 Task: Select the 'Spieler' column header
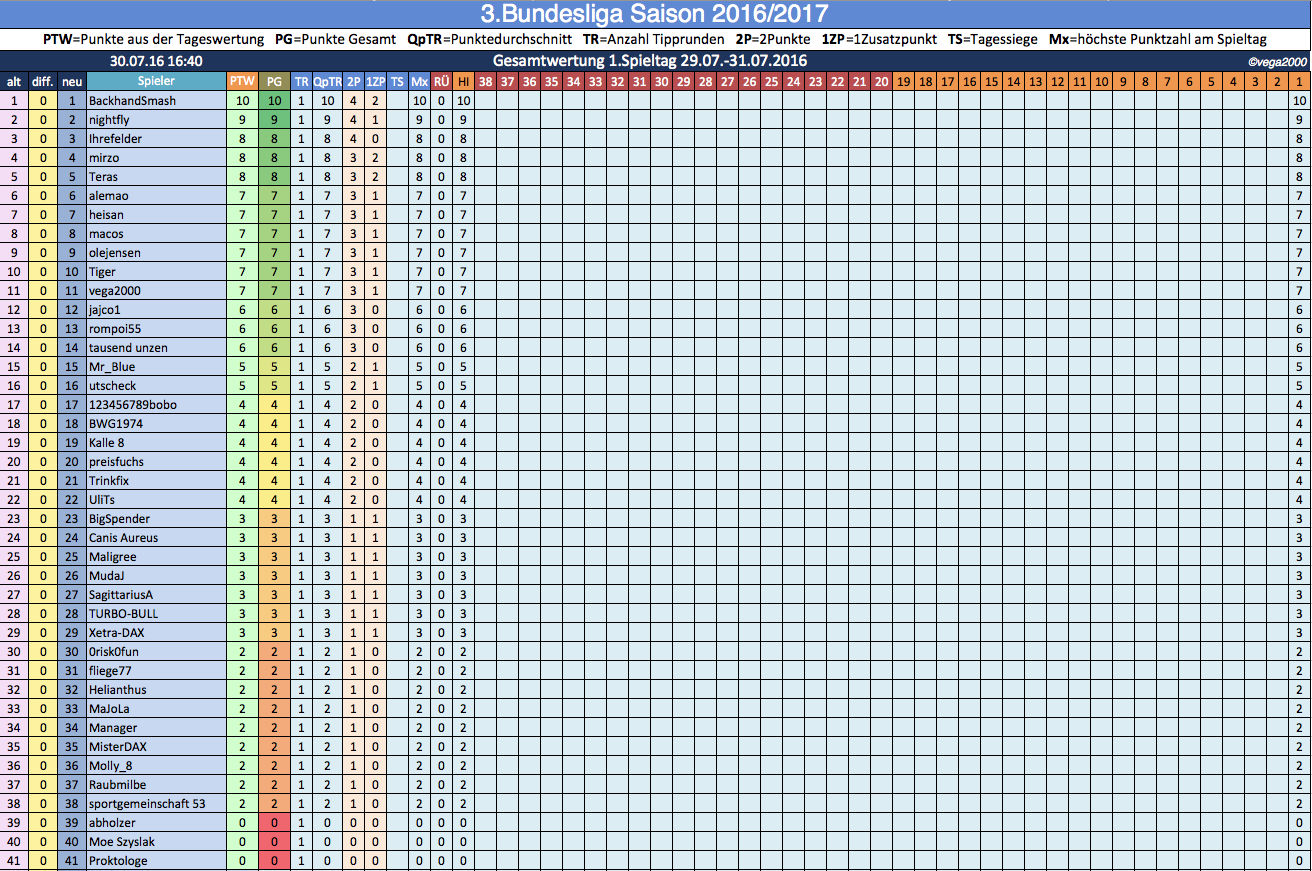(x=156, y=81)
